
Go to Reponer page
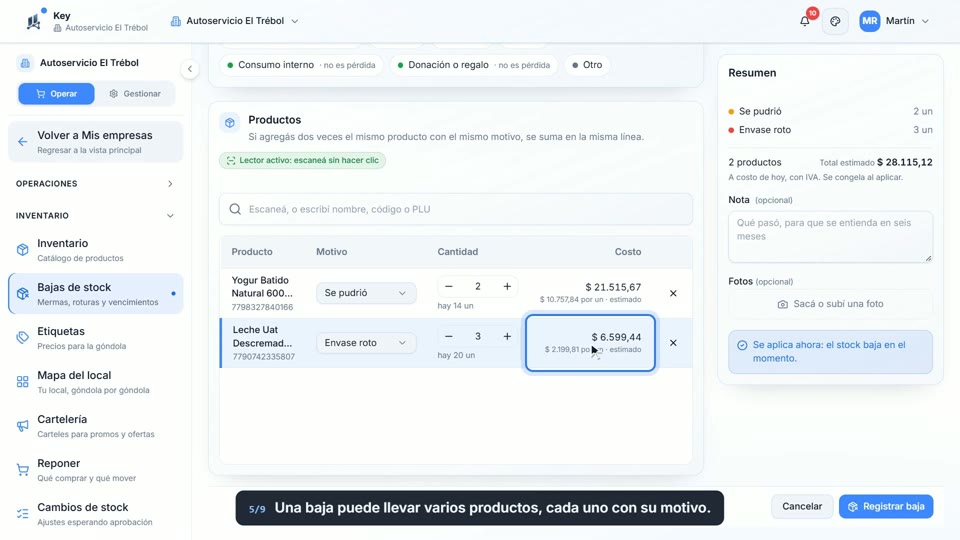(96, 470)
